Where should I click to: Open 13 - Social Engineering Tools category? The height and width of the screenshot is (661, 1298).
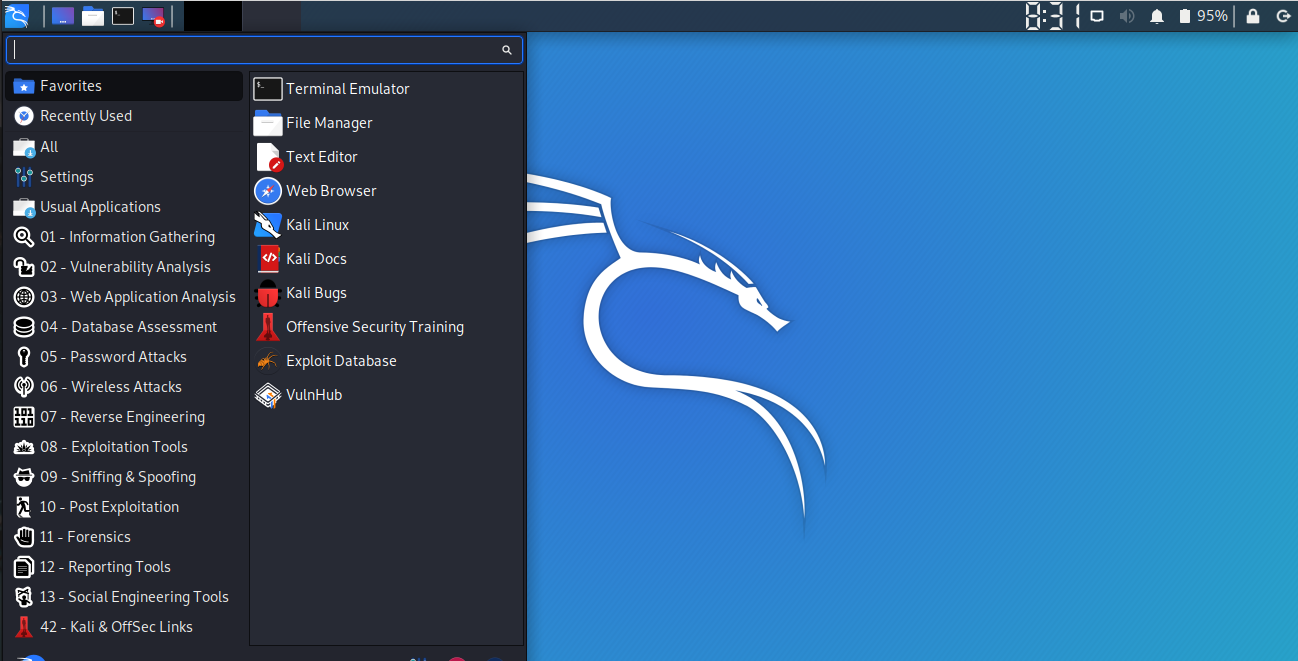pyautogui.click(x=125, y=597)
